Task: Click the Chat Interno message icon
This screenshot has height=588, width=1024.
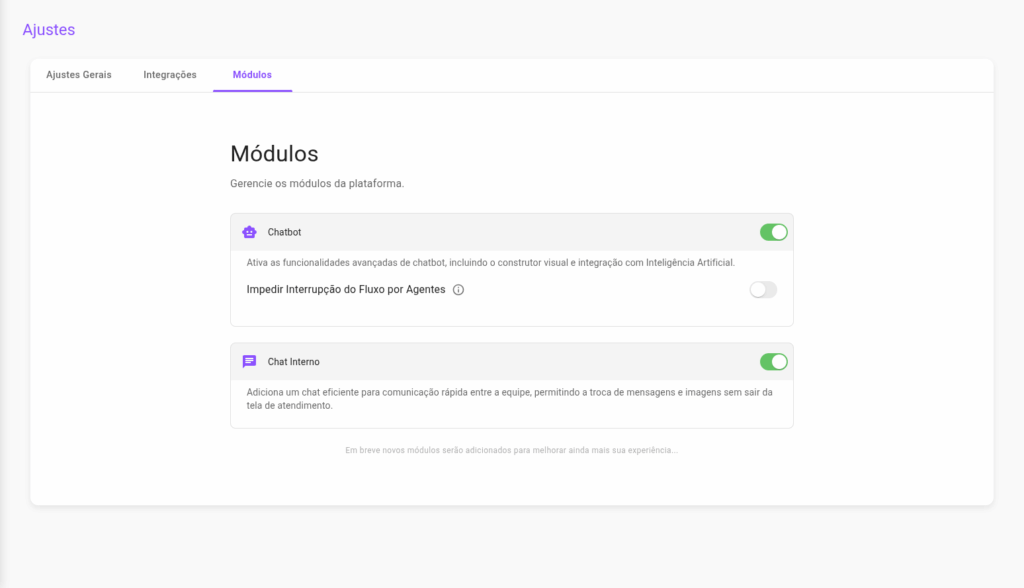Action: point(249,362)
